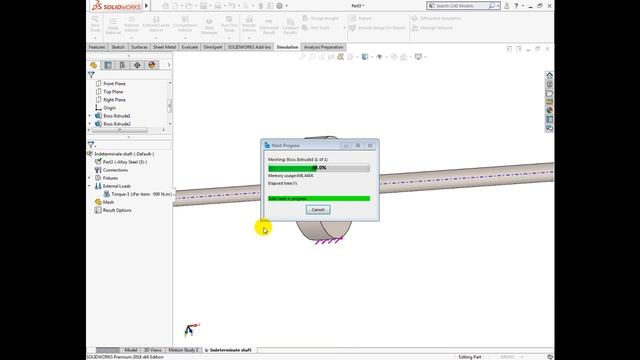The image size is (640, 360).
Task: Open the FeatureManager design tree tab
Action: point(93,65)
